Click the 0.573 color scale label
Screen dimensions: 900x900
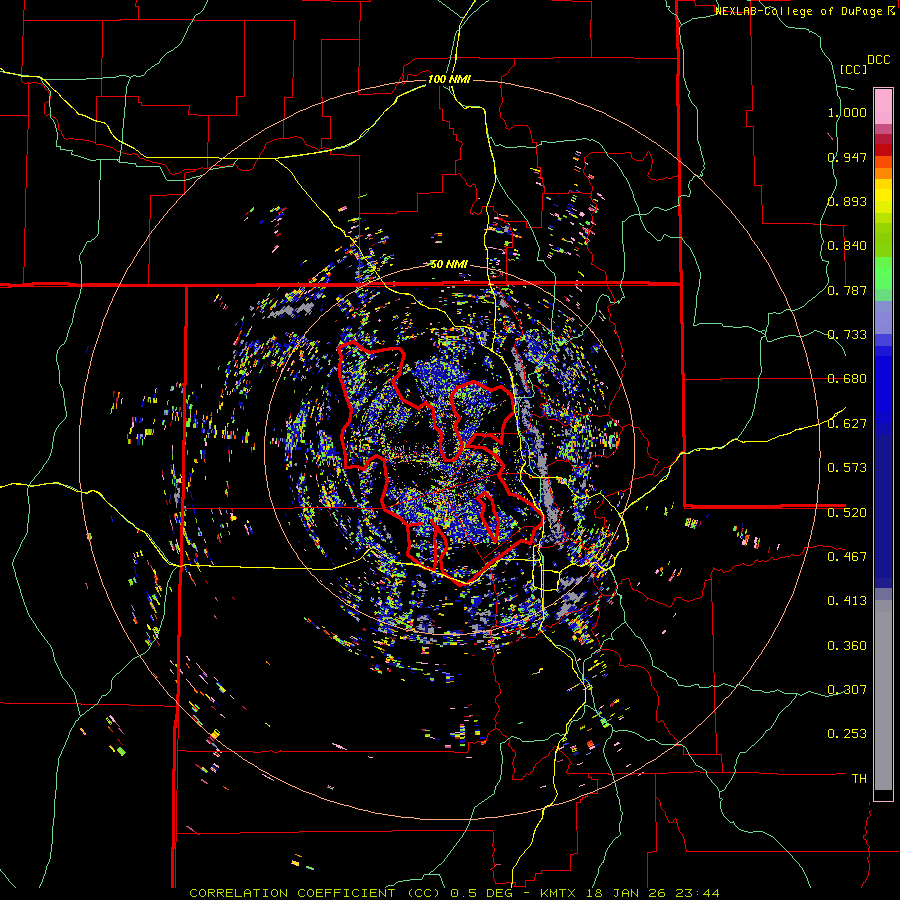pyautogui.click(x=847, y=468)
